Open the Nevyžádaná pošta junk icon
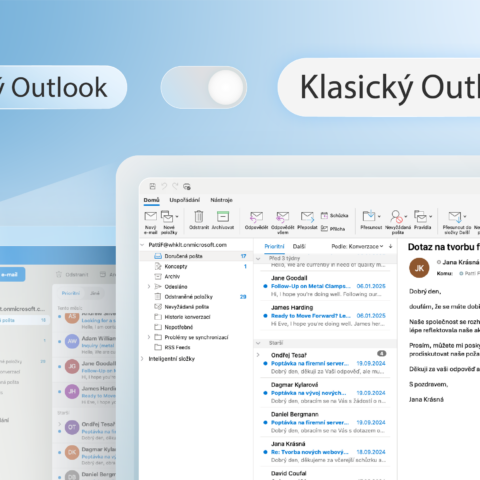The image size is (480, 480). point(397,217)
